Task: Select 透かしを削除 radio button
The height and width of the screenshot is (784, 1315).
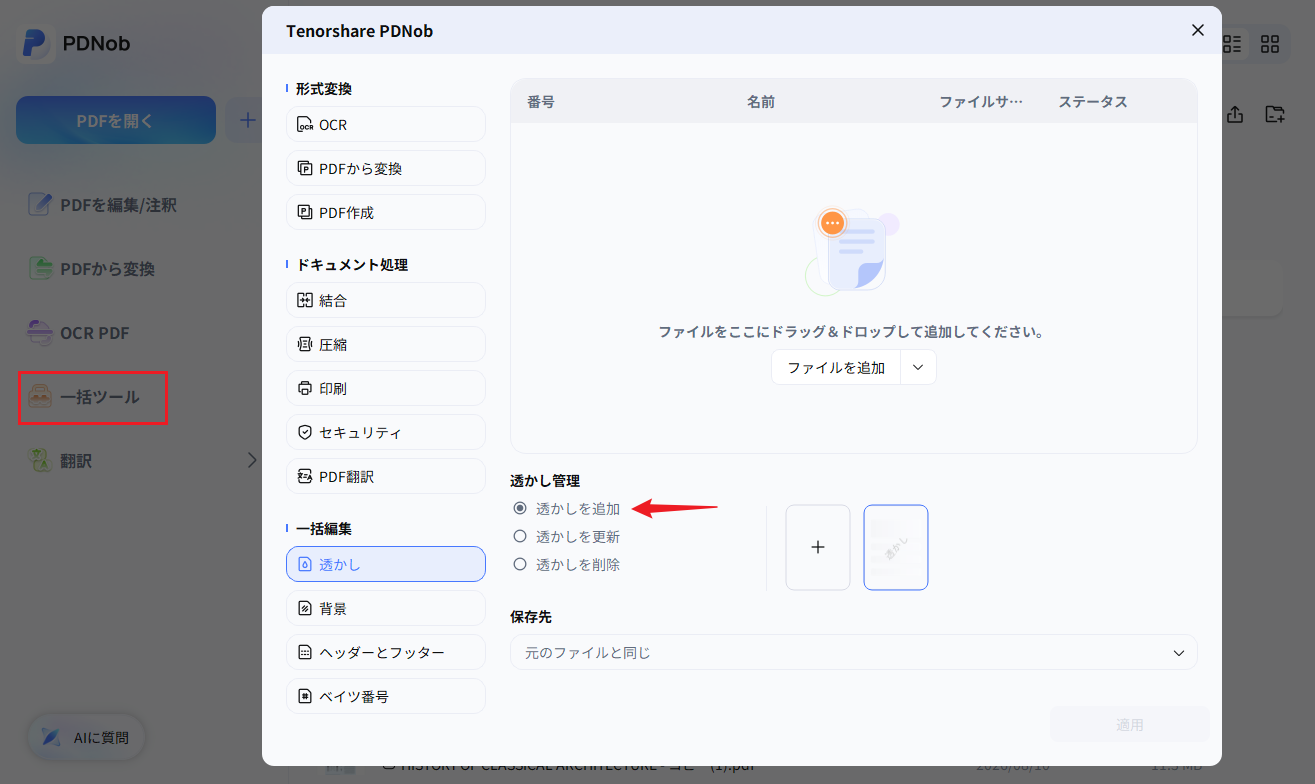Action: [520, 564]
